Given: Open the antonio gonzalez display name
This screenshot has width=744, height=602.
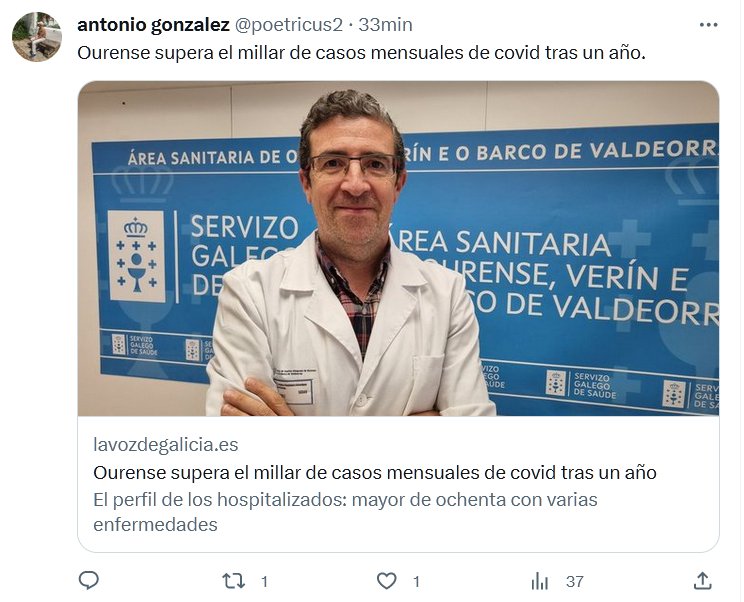Looking at the screenshot, I should [153, 25].
